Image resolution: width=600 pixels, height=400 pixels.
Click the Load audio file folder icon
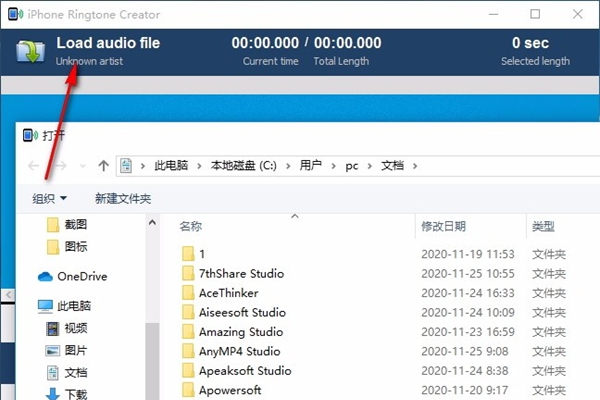tap(31, 51)
